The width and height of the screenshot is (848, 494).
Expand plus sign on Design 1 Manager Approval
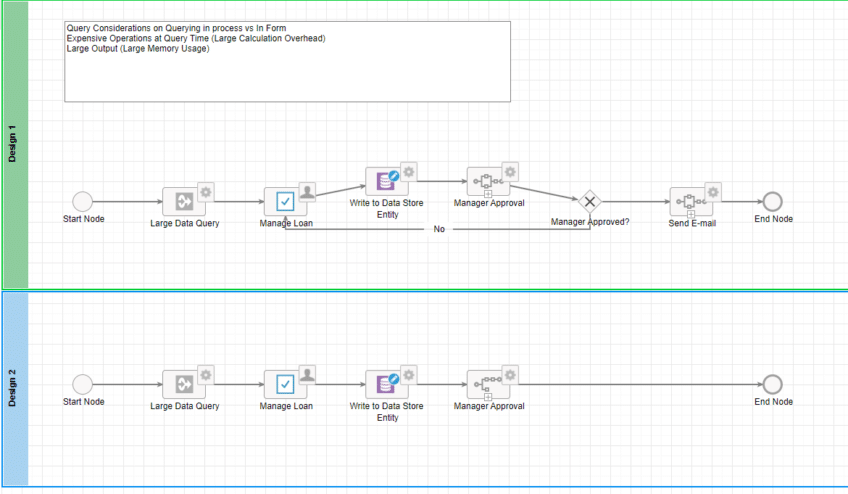(x=488, y=194)
